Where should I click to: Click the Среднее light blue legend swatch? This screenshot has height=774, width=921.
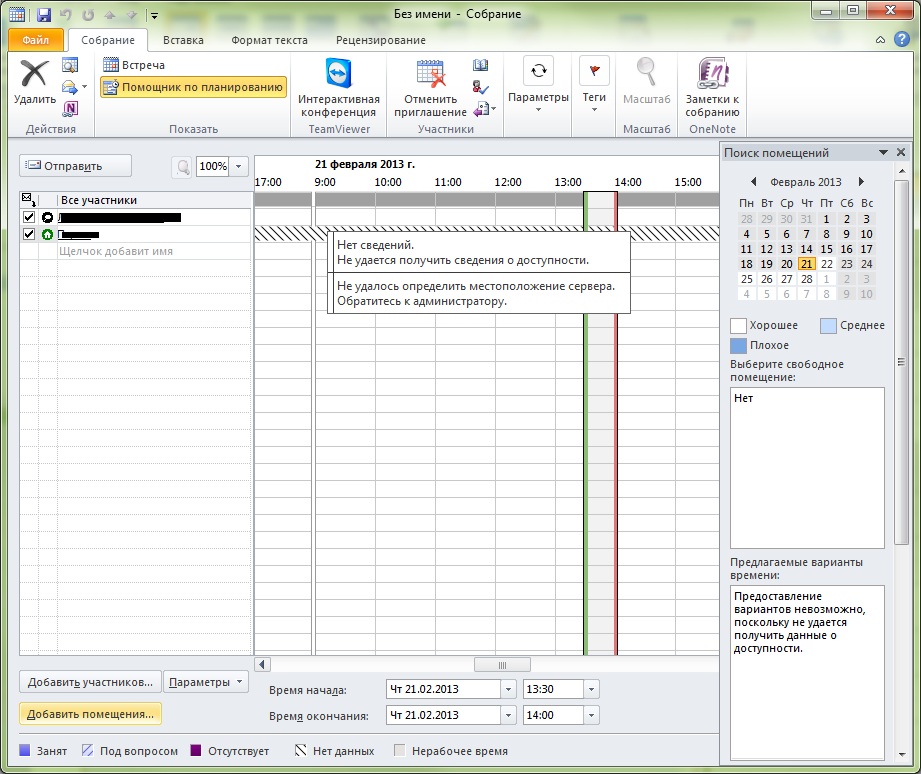point(828,325)
